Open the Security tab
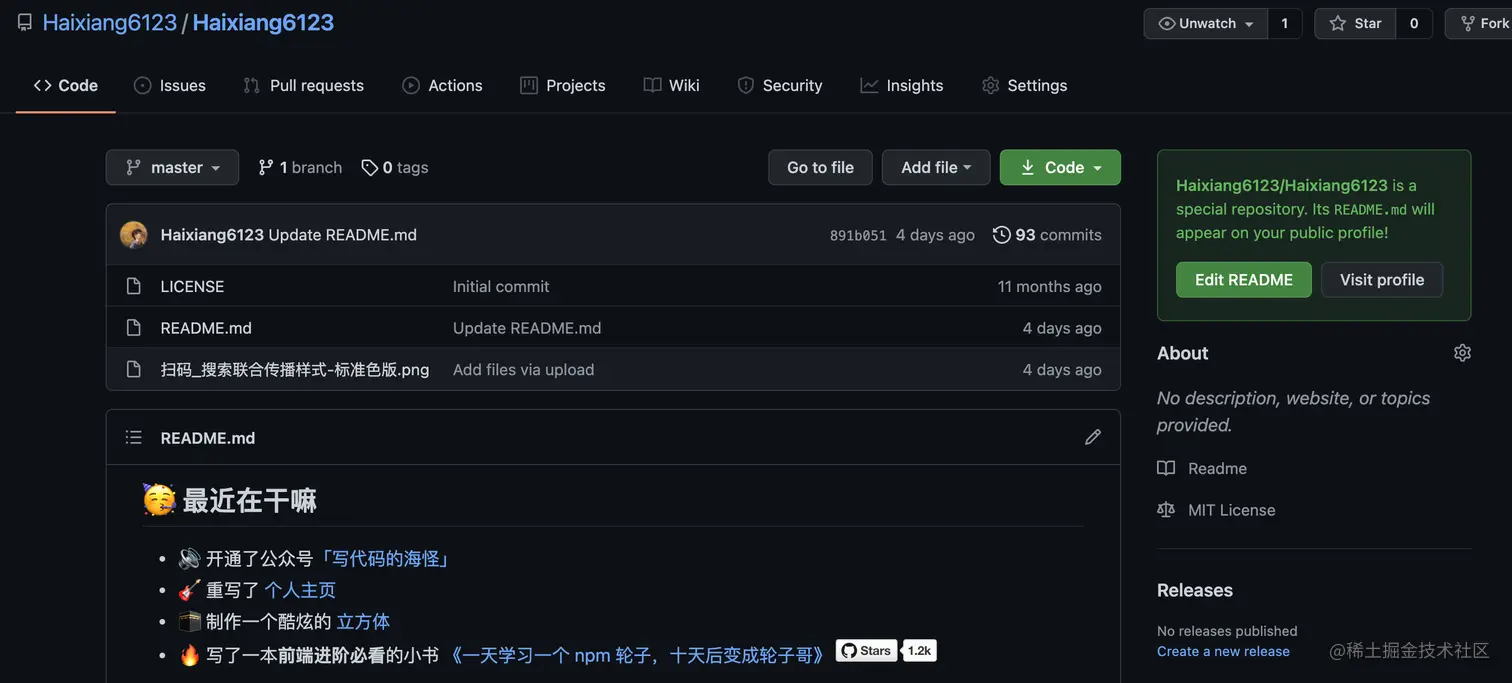1512x683 pixels. (x=780, y=85)
